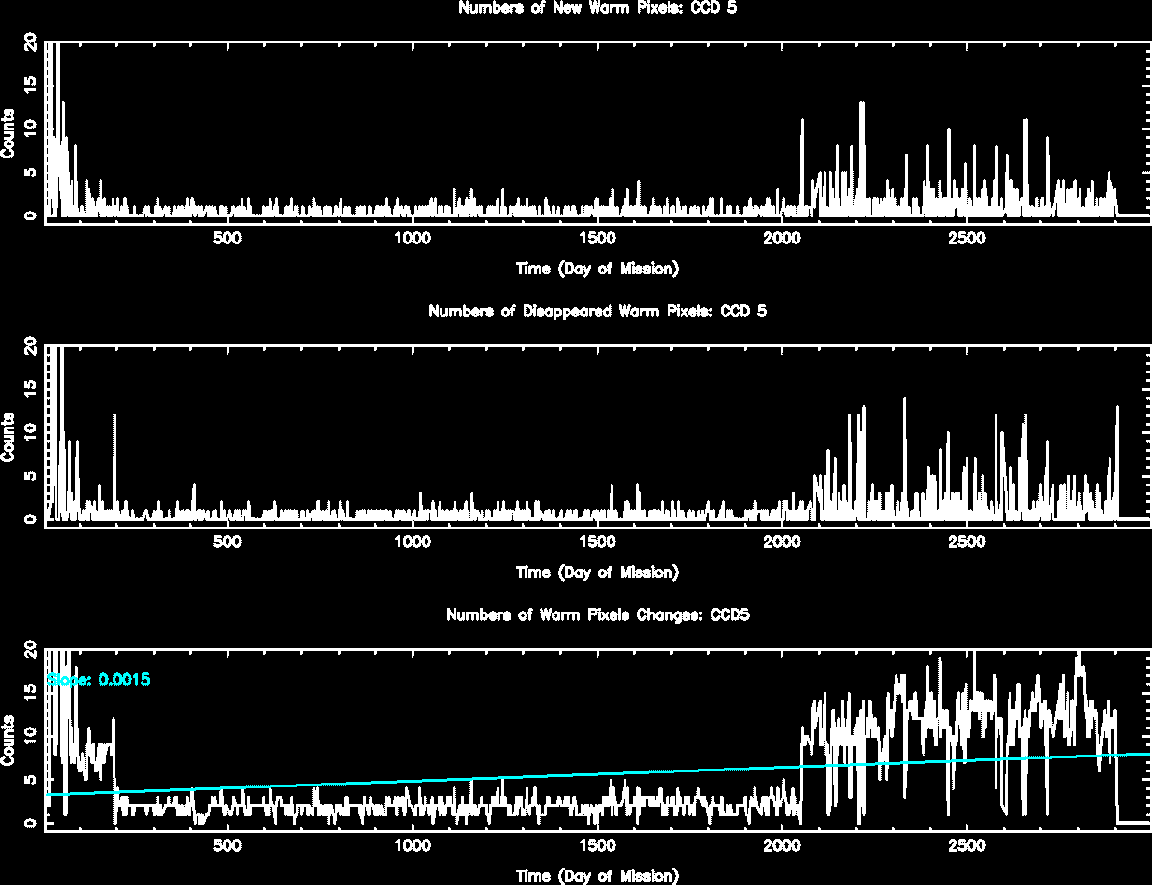Click the 'Numbers of New Warm Pixels: CCD 5' title
The width and height of the screenshot is (1152, 885).
[x=597, y=8]
